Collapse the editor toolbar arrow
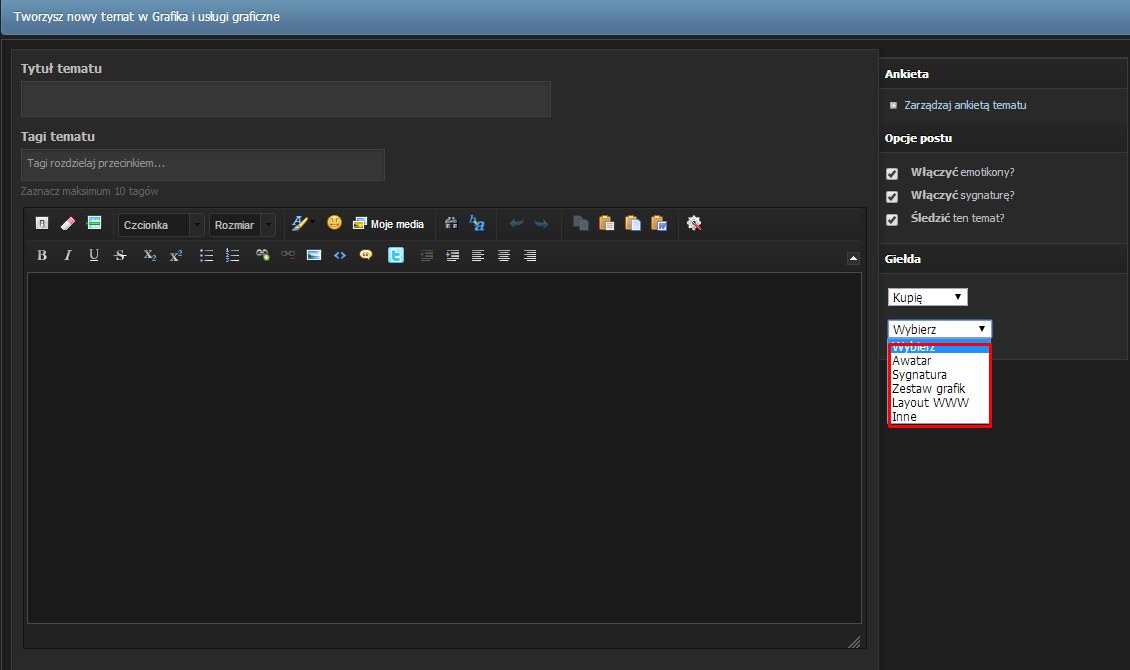 (853, 258)
